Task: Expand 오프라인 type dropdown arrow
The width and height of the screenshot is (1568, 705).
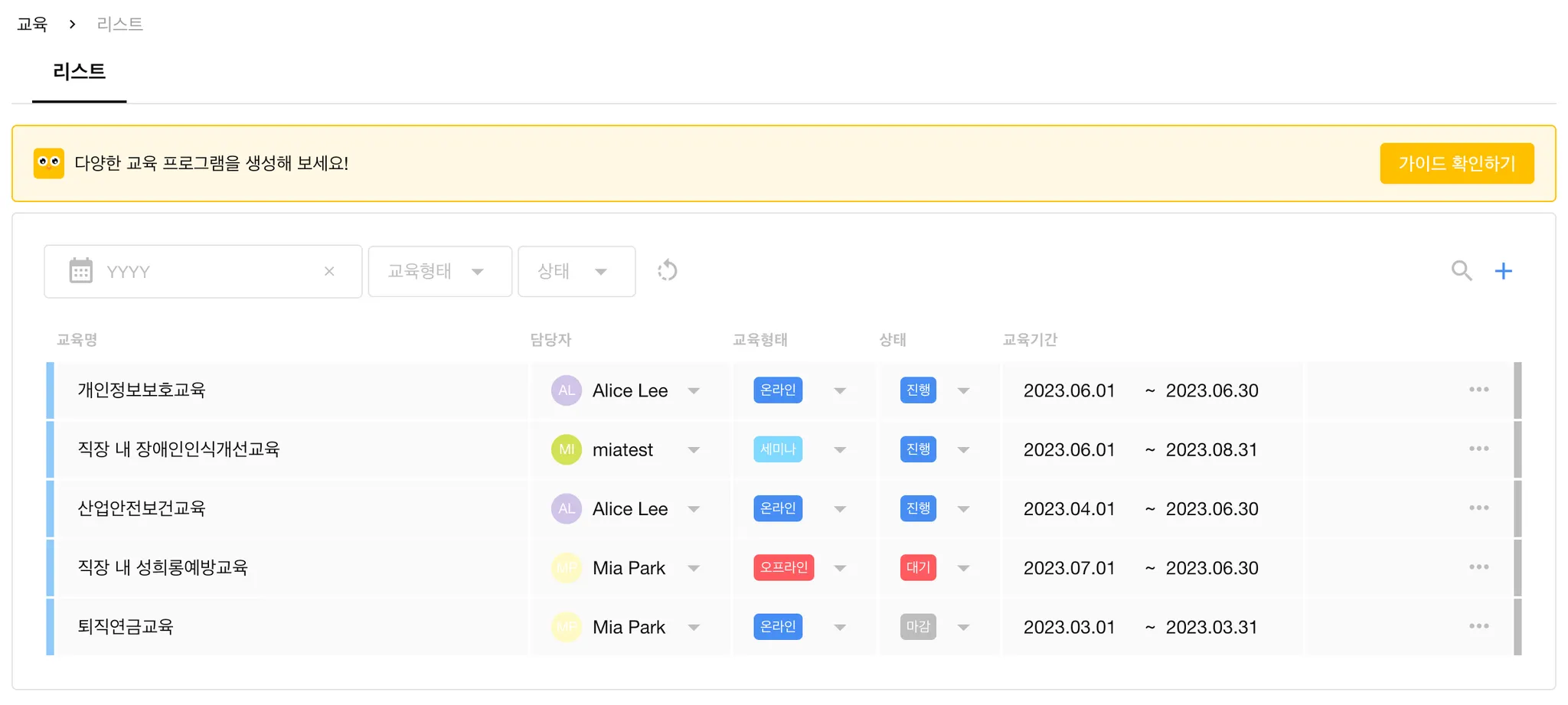Action: [840, 568]
